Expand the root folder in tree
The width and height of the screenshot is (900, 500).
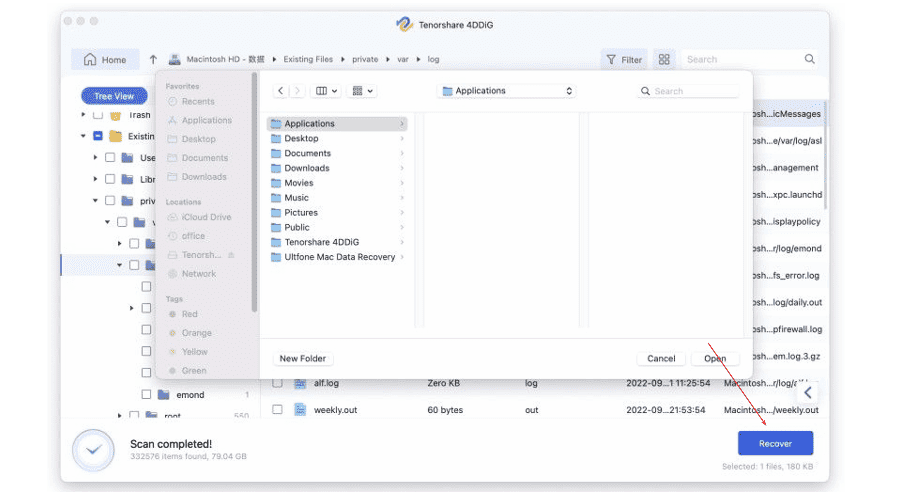(x=120, y=415)
